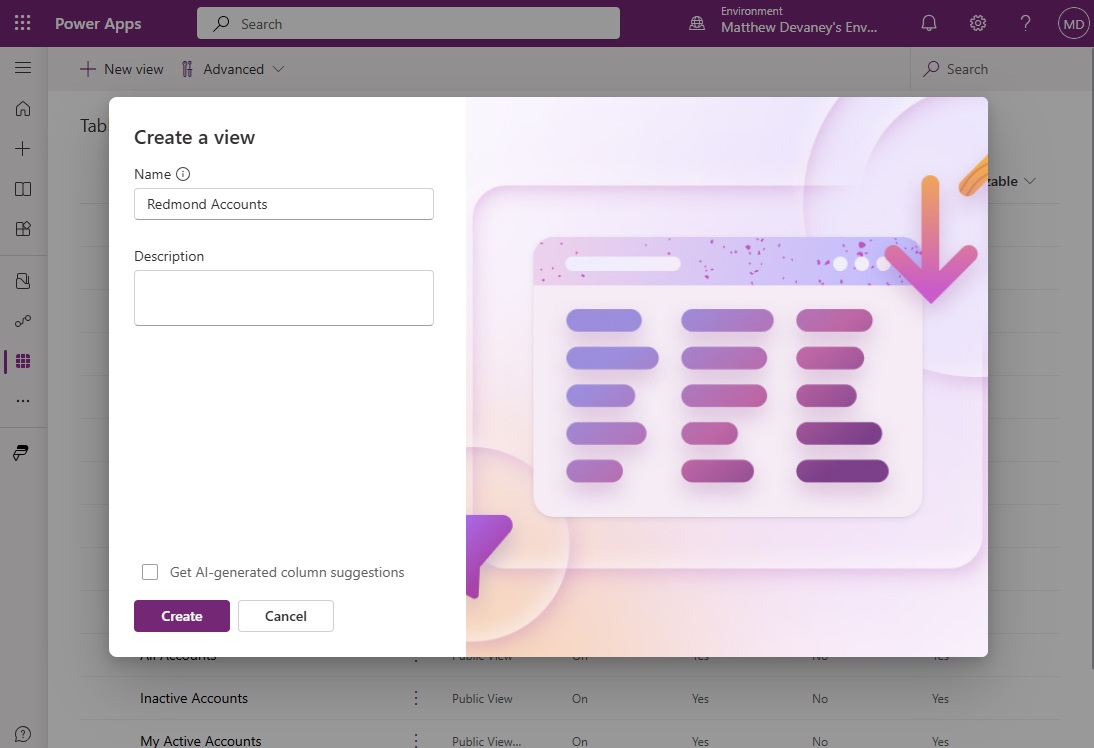Select New view in the toolbar
The width and height of the screenshot is (1094, 748).
120,69
